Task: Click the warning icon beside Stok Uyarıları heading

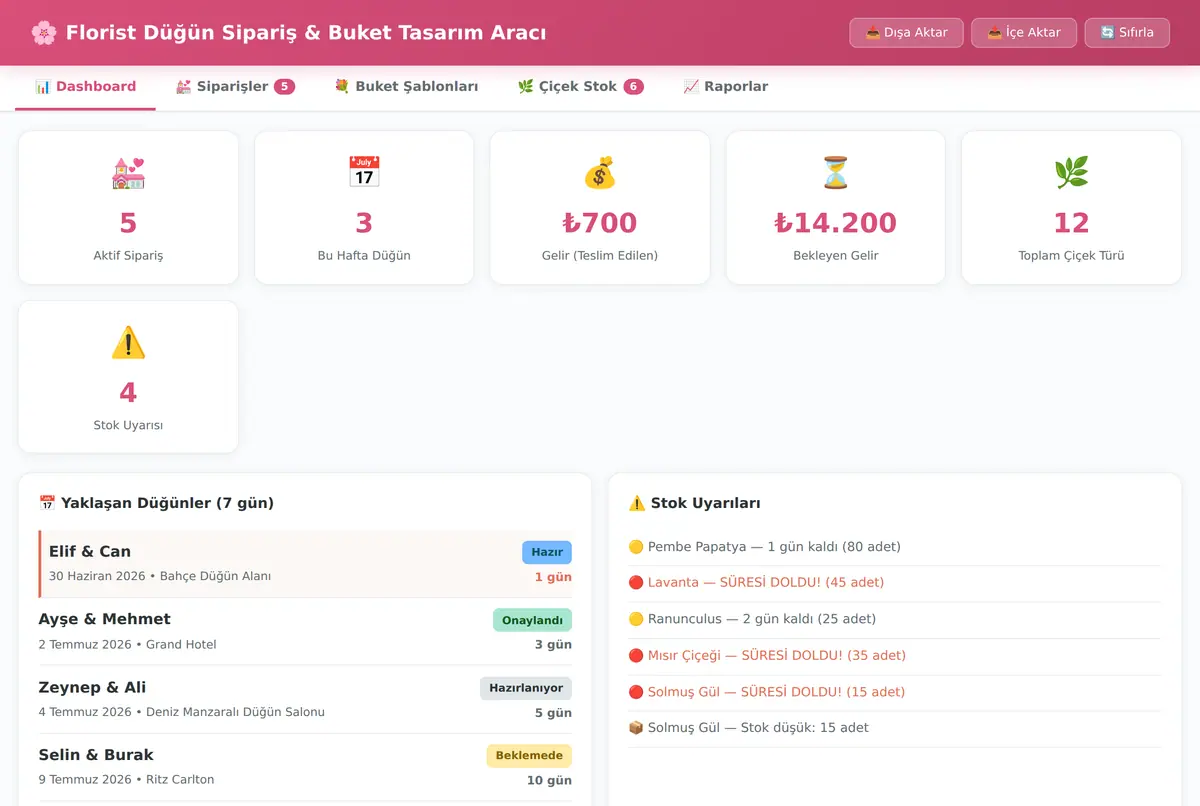Action: (637, 503)
